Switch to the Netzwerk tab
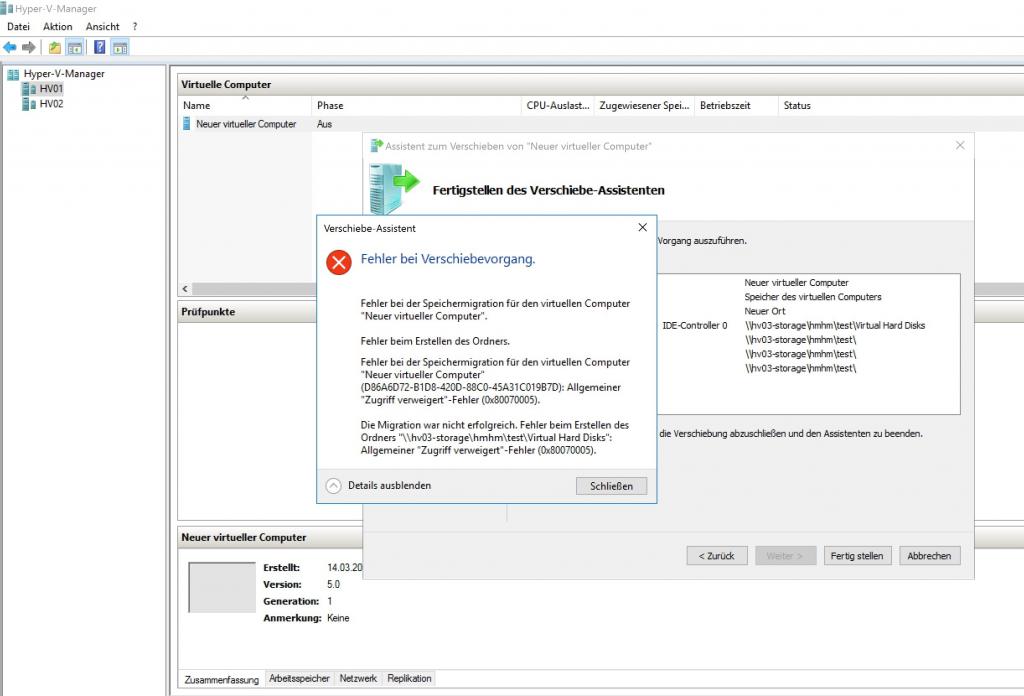1024x696 pixels. tap(358, 678)
